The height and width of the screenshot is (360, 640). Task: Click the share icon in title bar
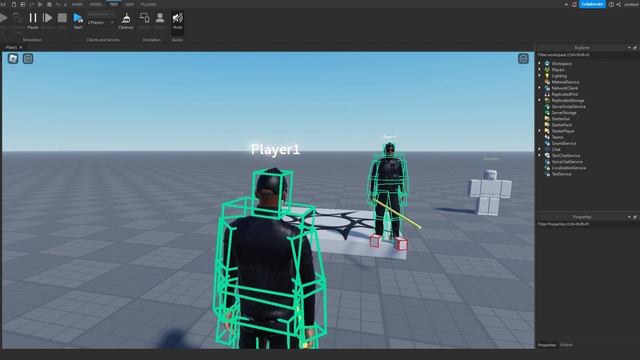(x=618, y=4)
